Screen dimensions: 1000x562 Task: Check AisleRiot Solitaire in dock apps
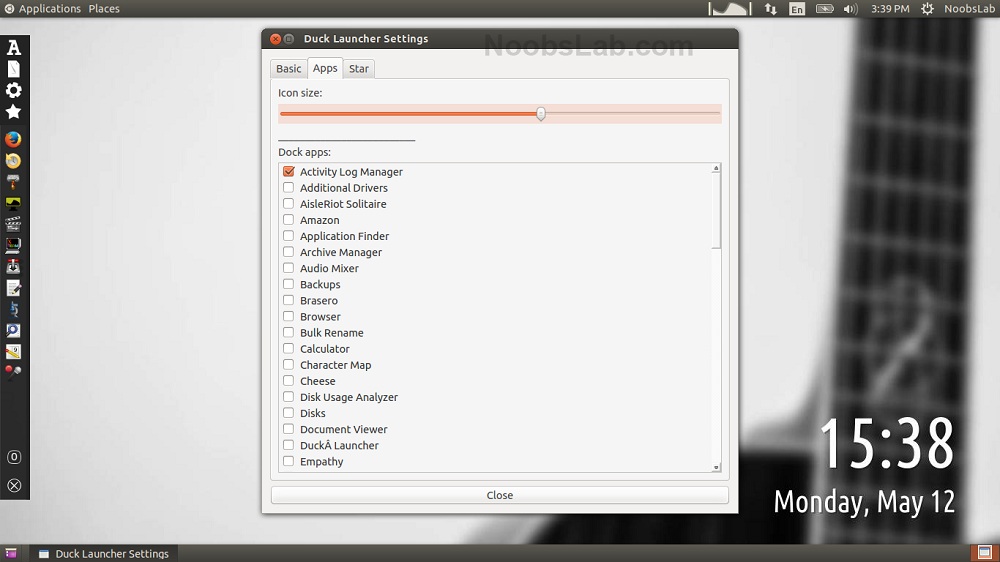[289, 203]
